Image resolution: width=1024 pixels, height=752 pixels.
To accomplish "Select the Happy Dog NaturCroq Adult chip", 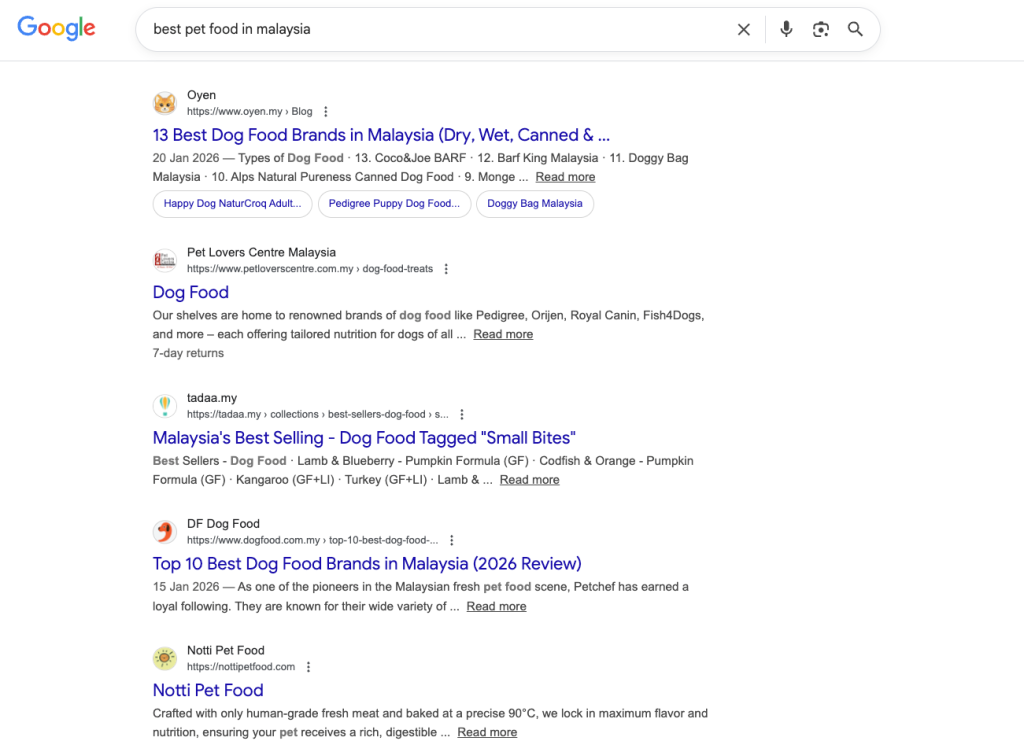I will click(x=232, y=204).
